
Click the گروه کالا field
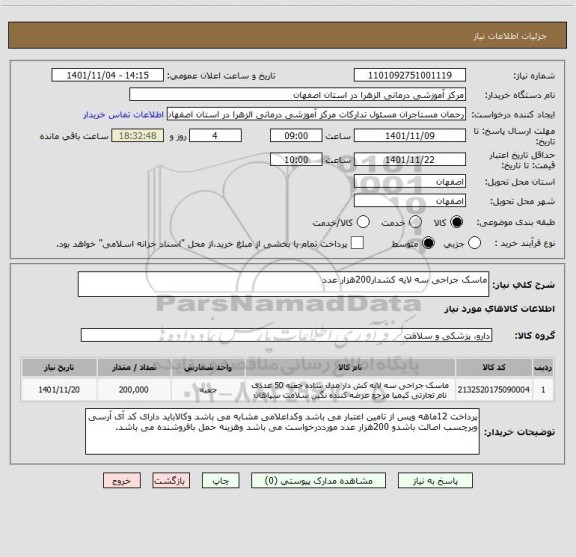click(x=286, y=335)
